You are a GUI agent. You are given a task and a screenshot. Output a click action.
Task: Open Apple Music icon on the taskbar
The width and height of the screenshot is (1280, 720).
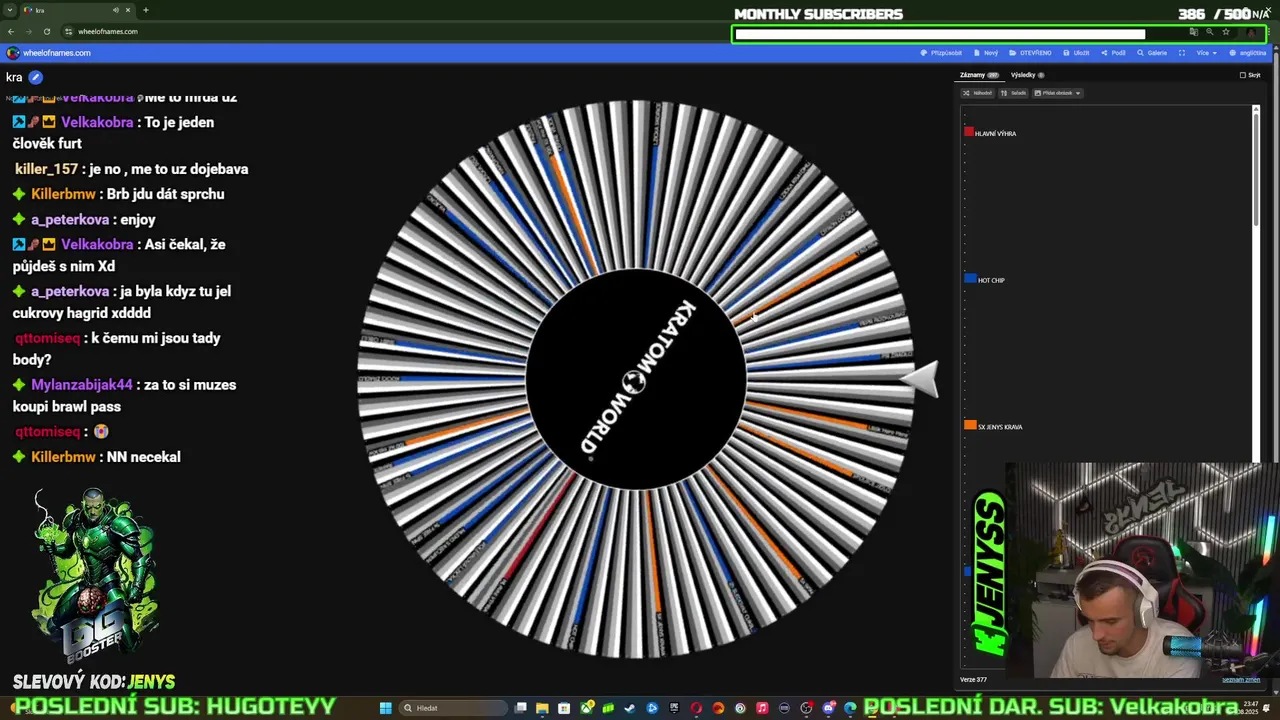point(762,708)
